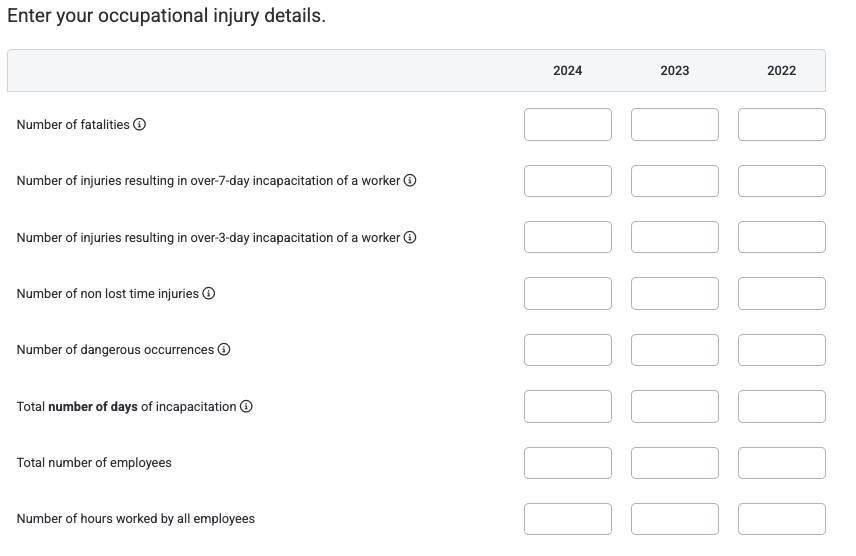Open info icon for over-3-day incapacitation injuries
Viewport: 856px width, 556px height.
pyautogui.click(x=410, y=237)
